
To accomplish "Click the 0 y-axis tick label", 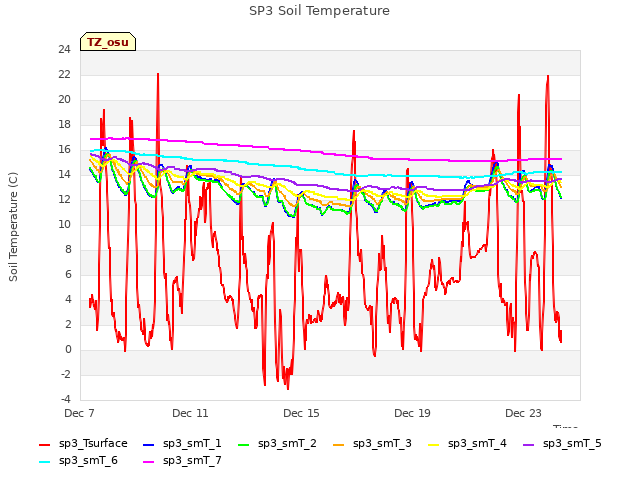I will click(68, 350).
